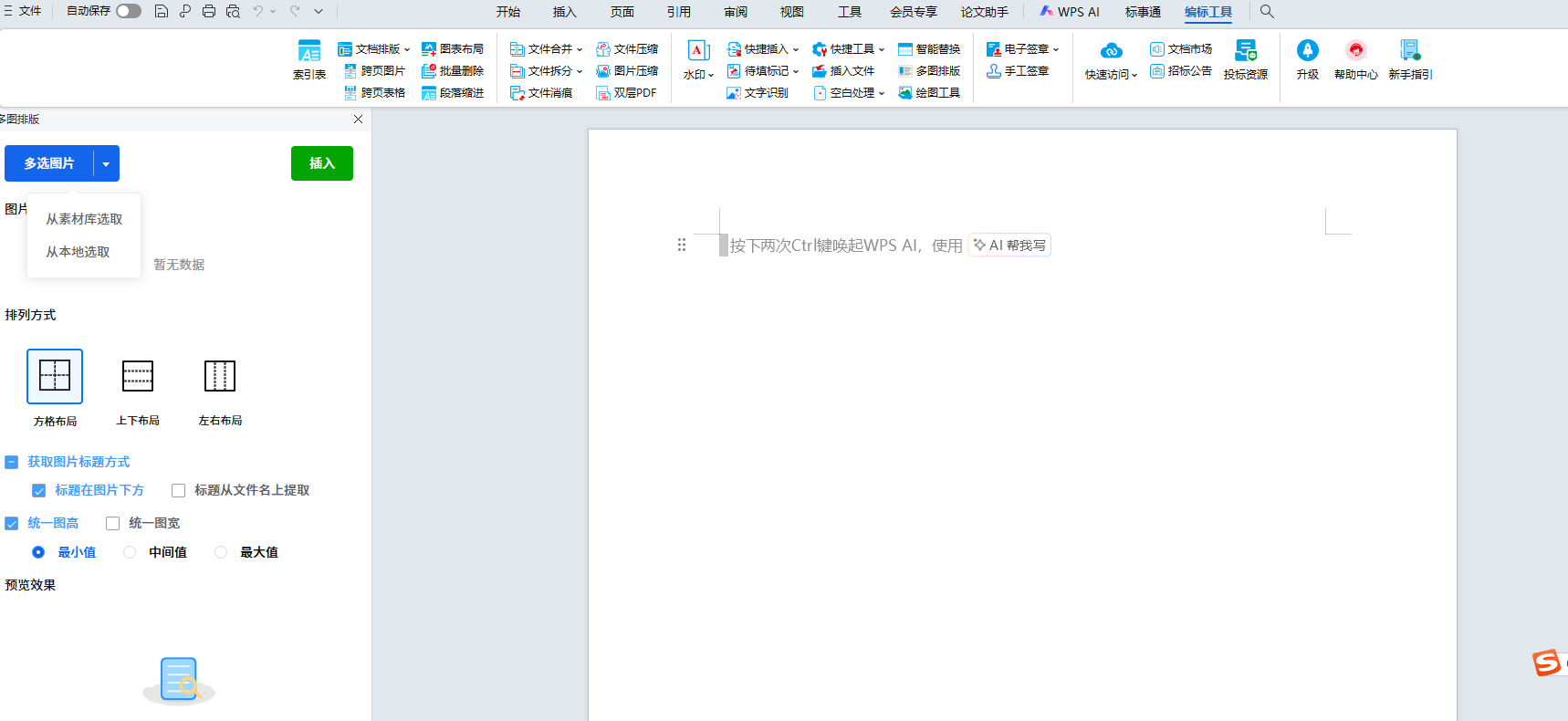
Task: Click the green 插入 button
Action: 322,163
